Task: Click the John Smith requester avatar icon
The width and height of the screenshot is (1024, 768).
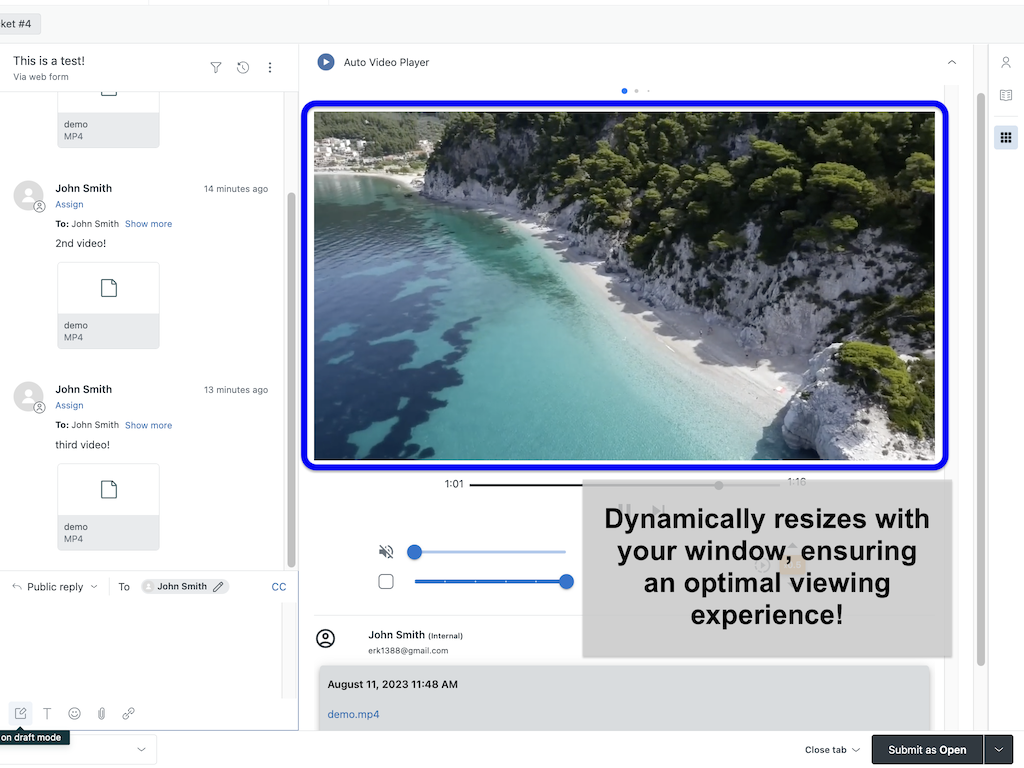Action: tap(325, 638)
